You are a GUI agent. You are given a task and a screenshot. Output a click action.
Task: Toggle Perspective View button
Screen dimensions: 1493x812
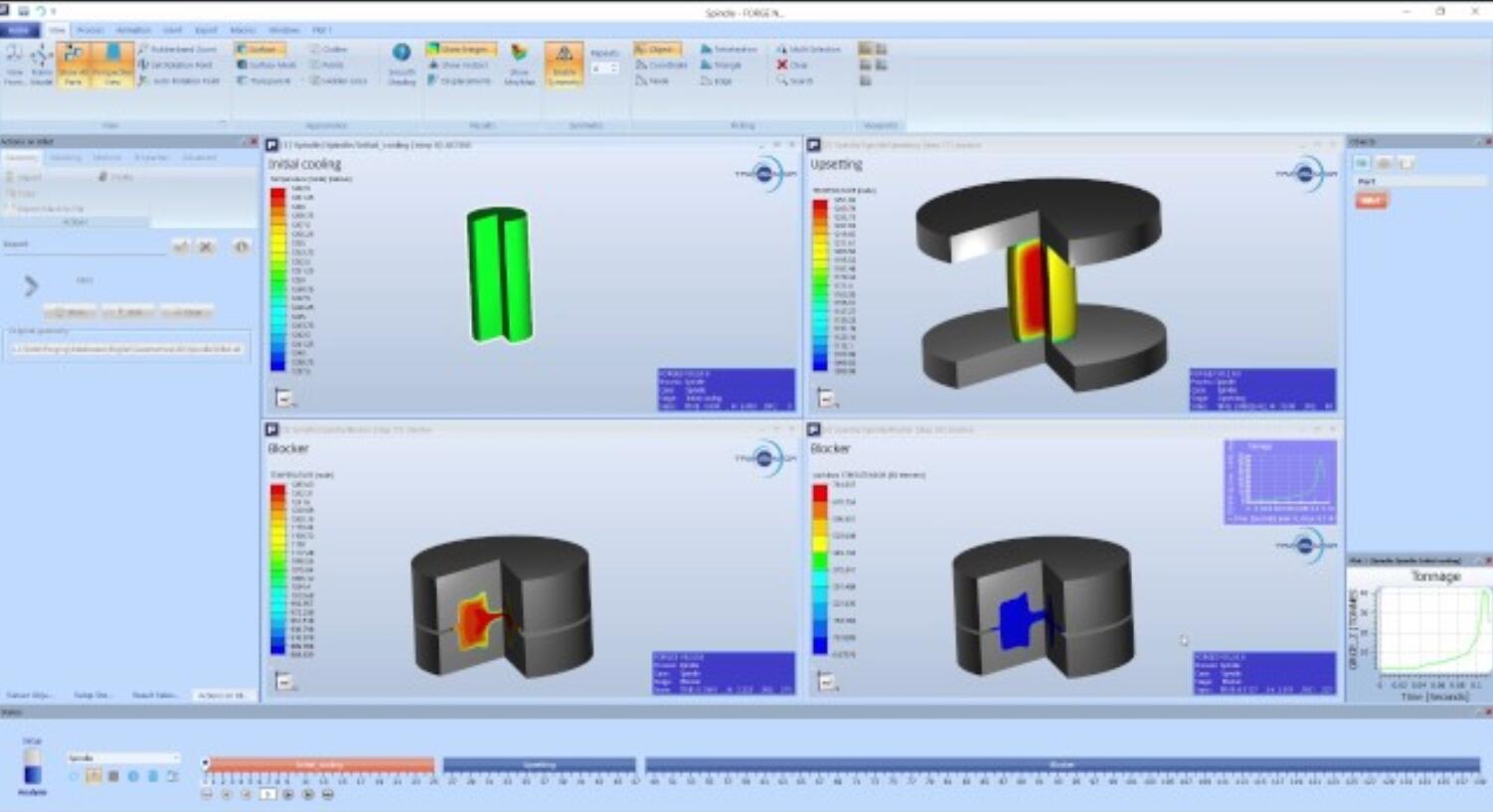click(112, 65)
